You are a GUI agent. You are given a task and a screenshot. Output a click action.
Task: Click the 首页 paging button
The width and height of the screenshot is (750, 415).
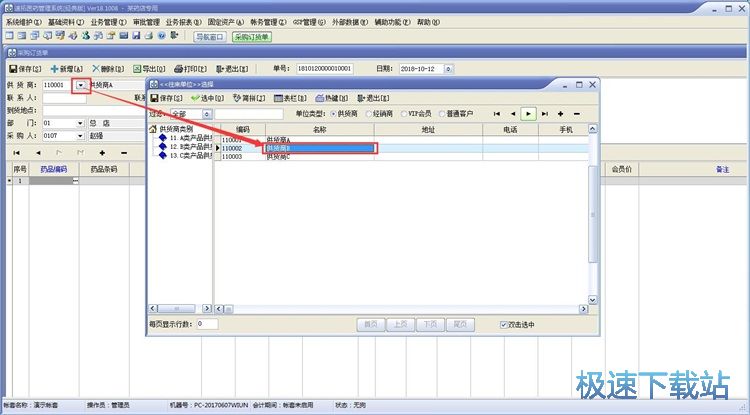click(371, 325)
